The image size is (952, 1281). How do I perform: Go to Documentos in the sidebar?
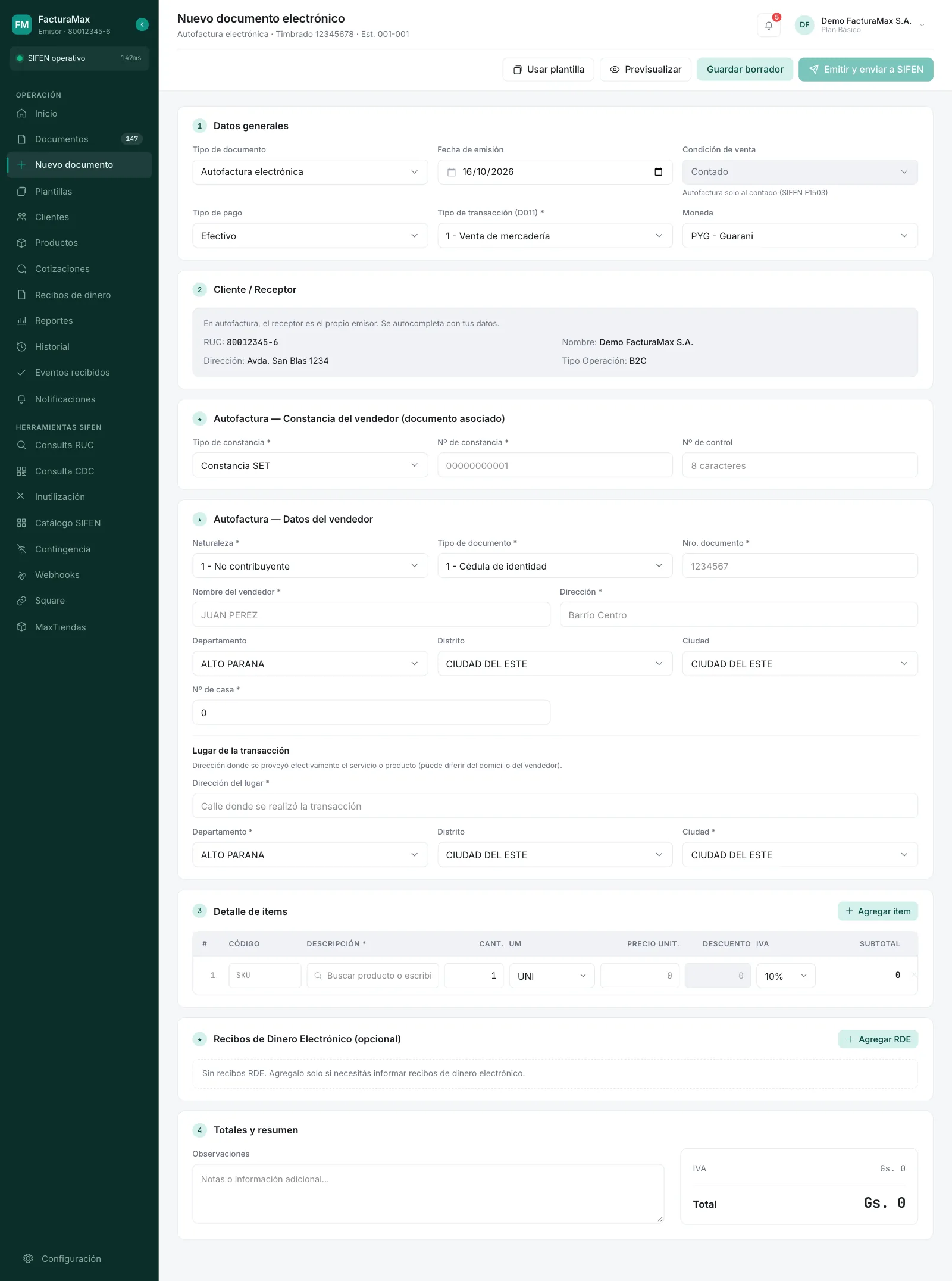[x=79, y=139]
